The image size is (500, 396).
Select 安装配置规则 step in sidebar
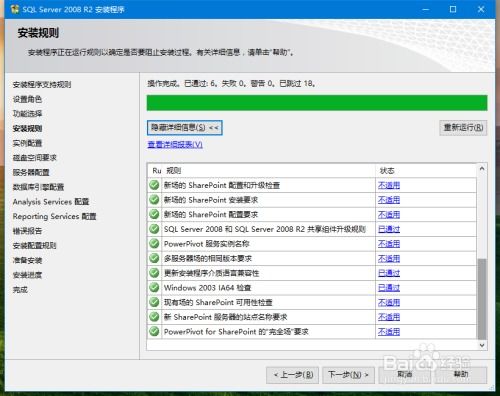click(34, 246)
